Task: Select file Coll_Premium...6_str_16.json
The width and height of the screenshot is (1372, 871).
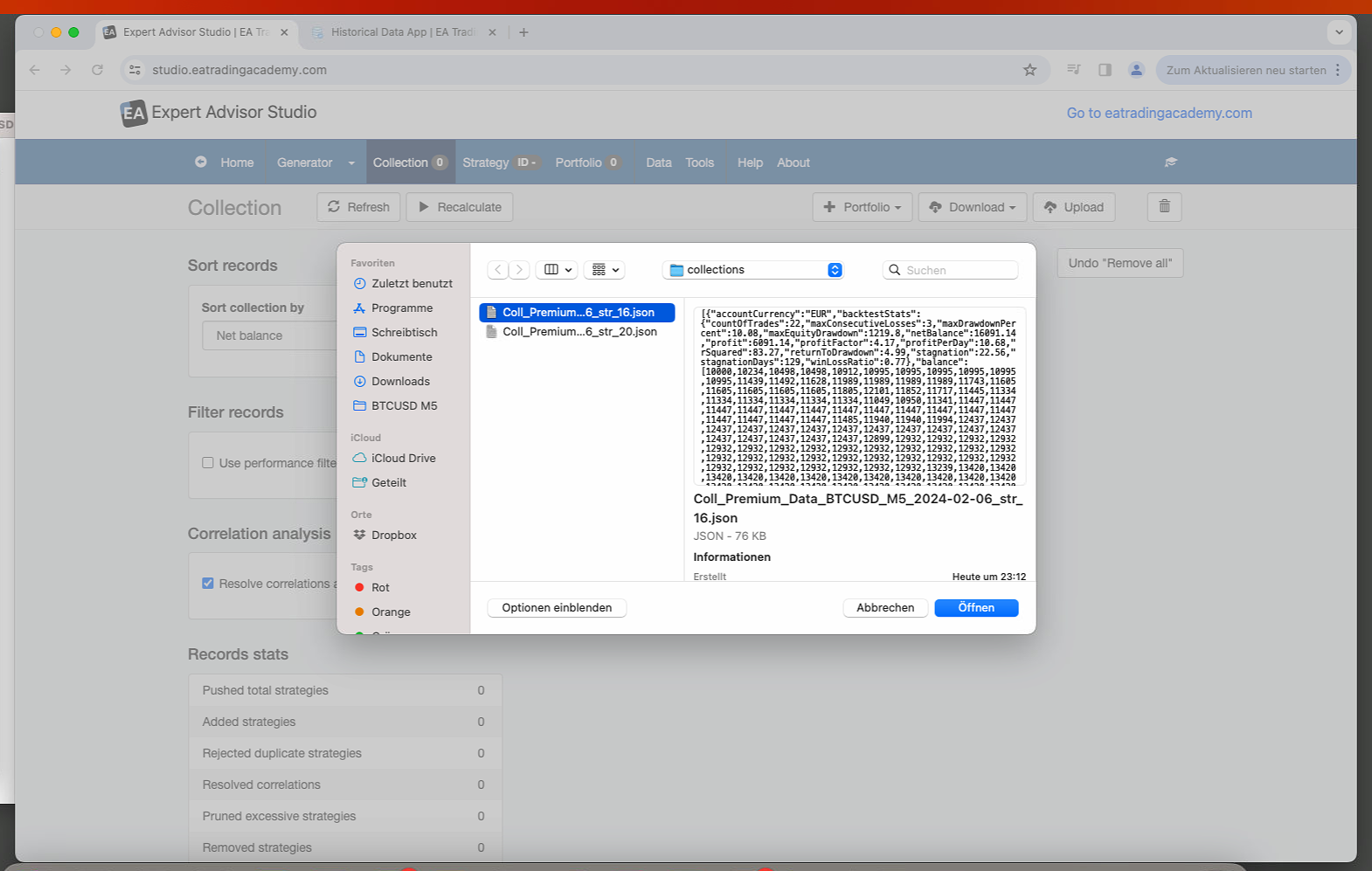Action: [577, 312]
